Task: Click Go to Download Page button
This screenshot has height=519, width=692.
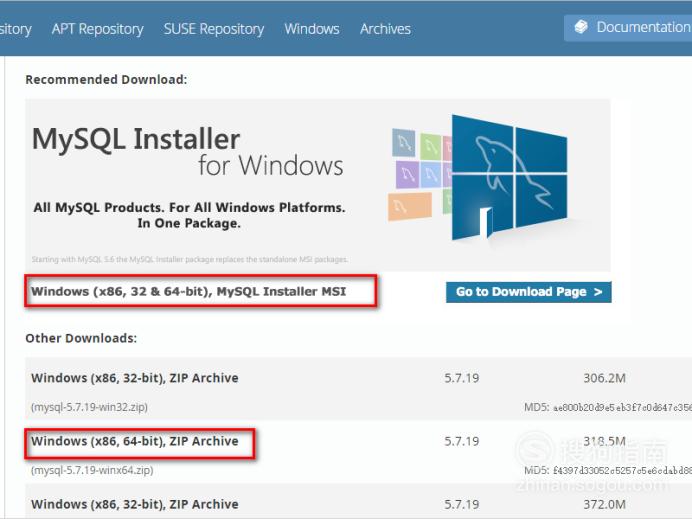Action: [529, 292]
